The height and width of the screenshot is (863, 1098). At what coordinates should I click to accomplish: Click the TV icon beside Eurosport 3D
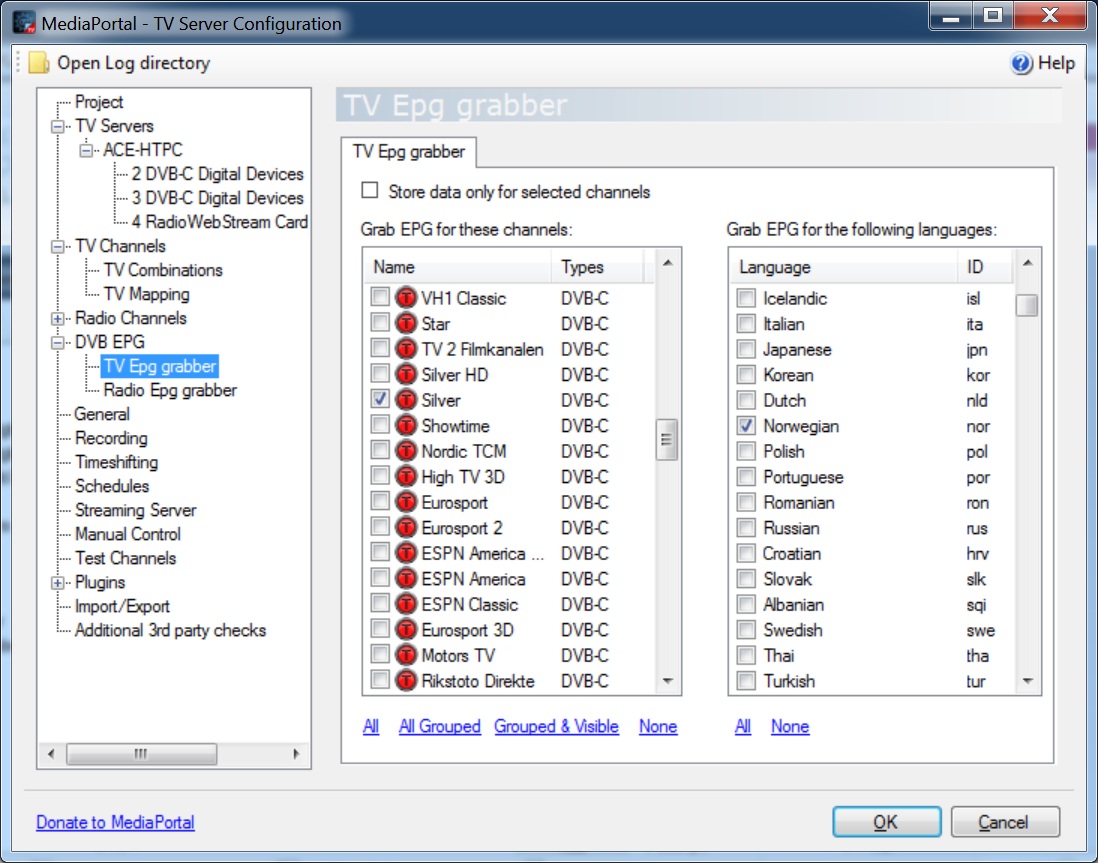tap(406, 630)
